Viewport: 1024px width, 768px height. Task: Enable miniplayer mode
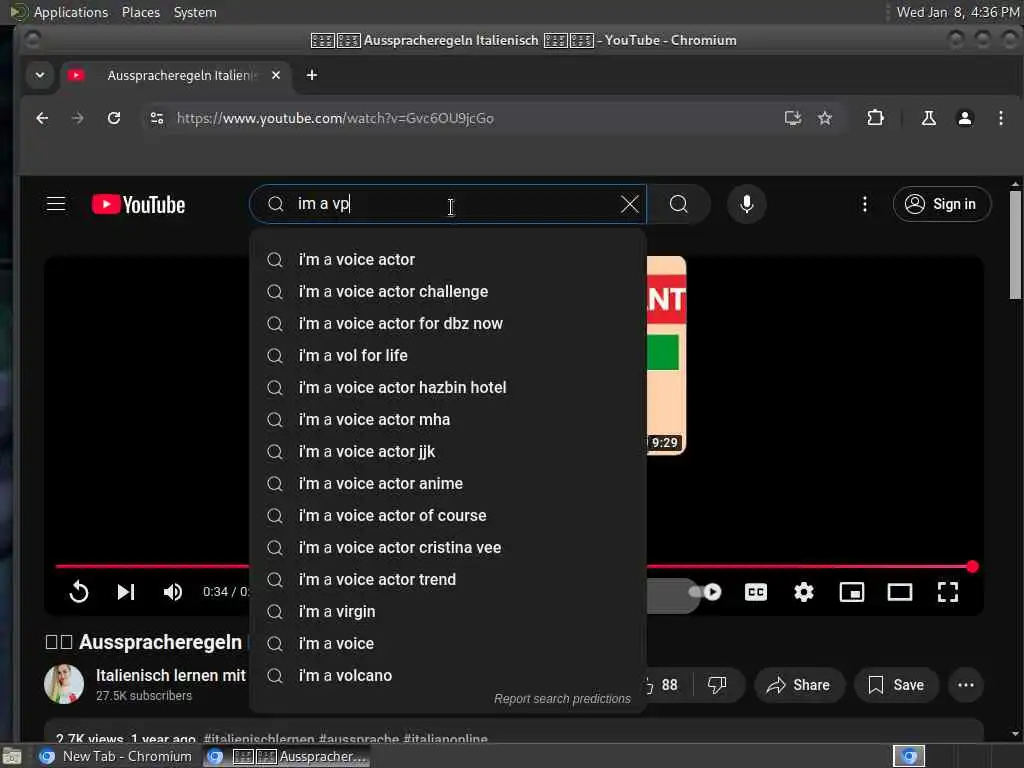tap(852, 592)
